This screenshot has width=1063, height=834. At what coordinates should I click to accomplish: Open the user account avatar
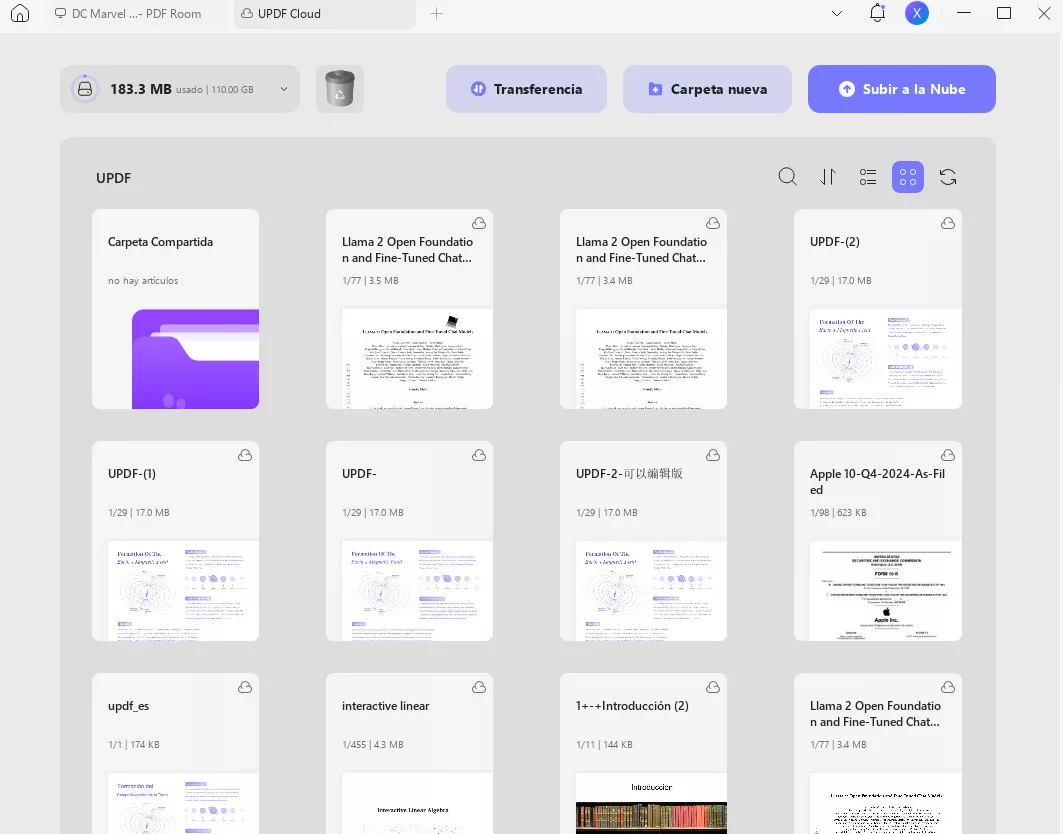pos(917,13)
